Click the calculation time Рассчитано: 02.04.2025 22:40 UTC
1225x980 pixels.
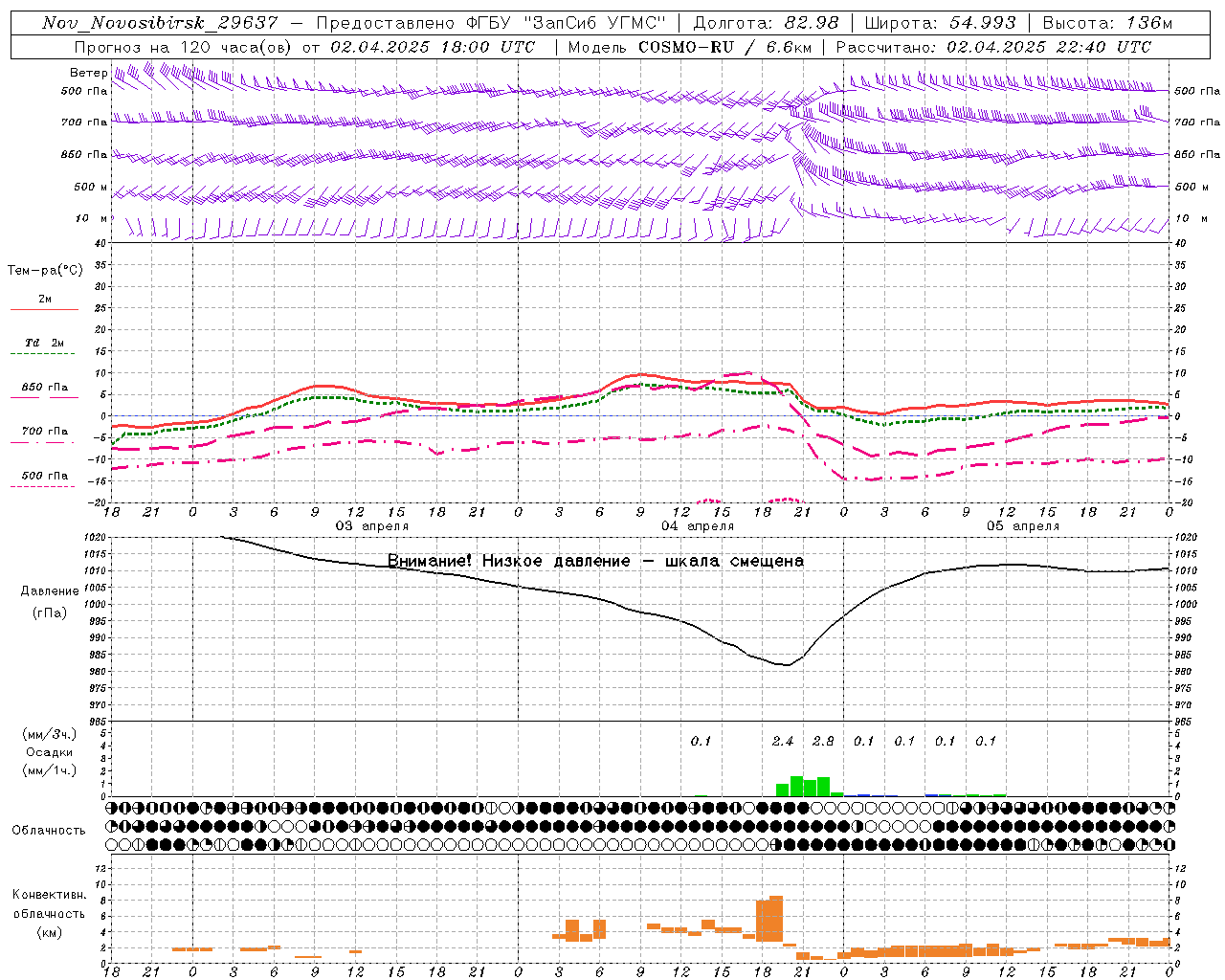tap(993, 47)
